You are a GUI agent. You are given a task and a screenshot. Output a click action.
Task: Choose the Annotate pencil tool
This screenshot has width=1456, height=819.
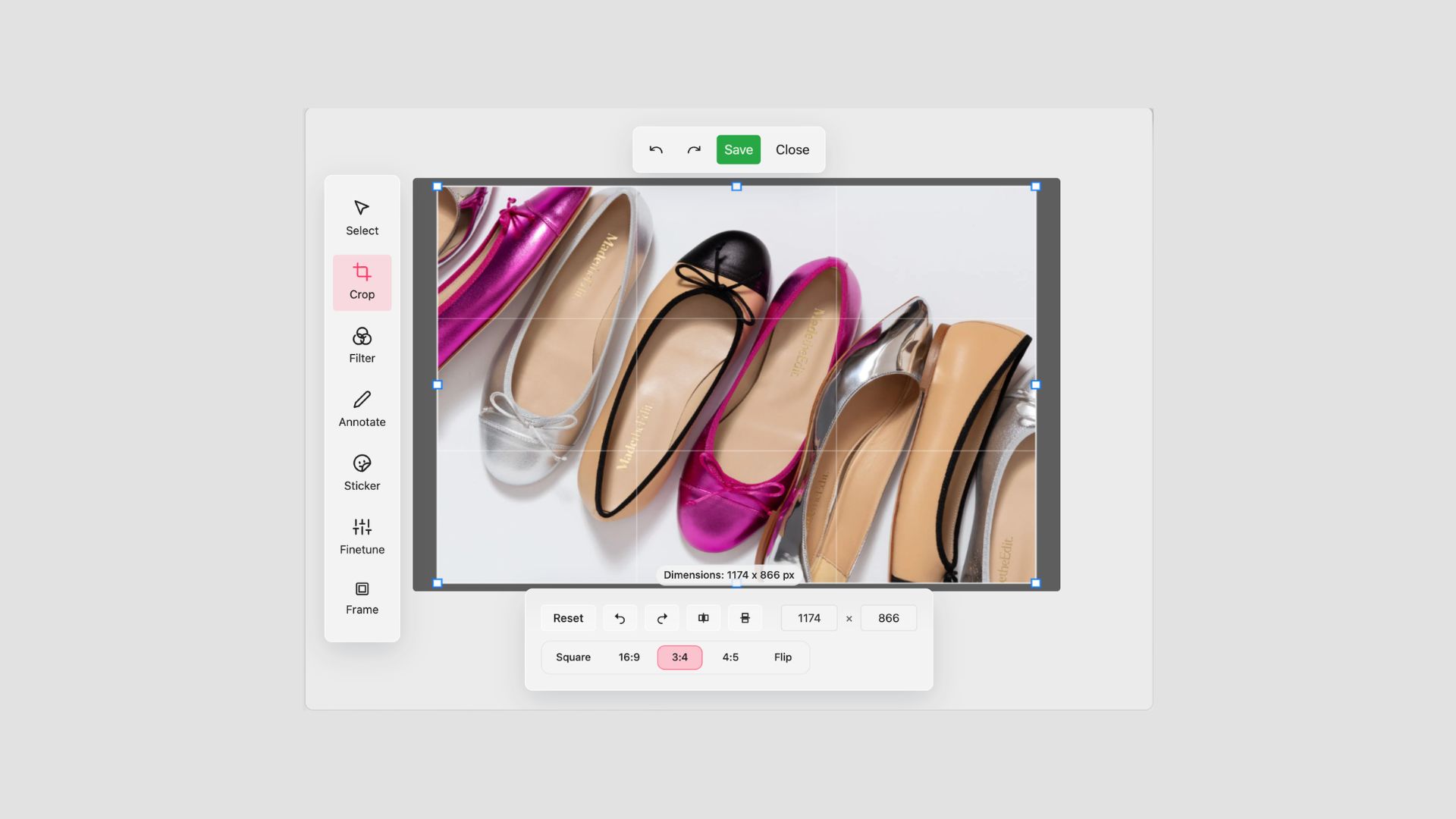(x=362, y=409)
